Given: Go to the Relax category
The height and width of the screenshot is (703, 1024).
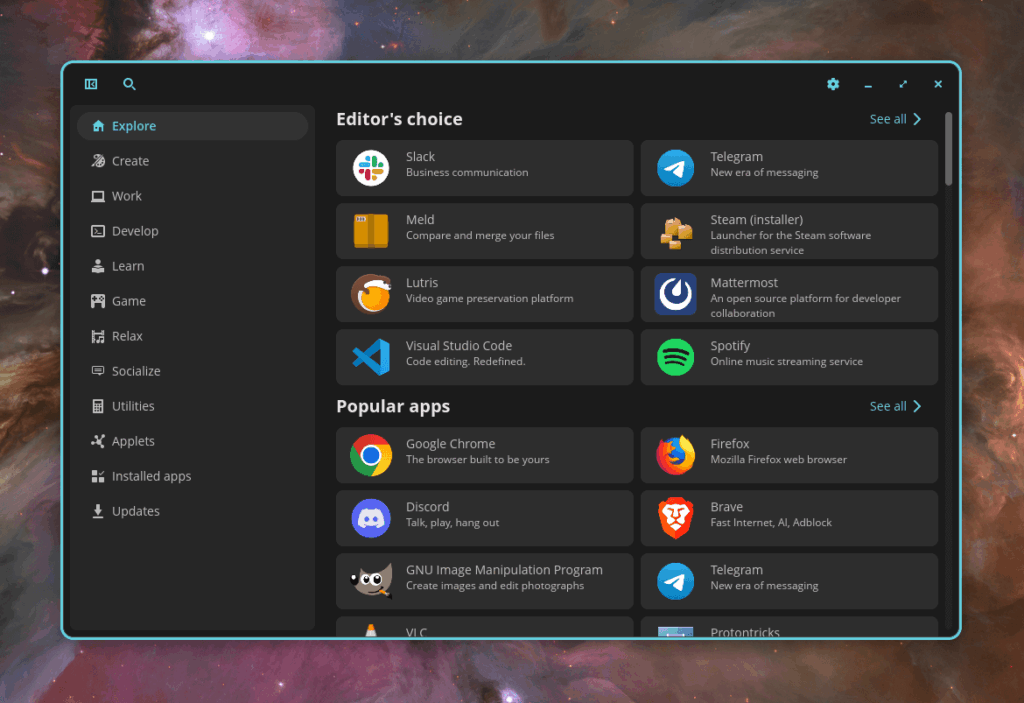Looking at the screenshot, I should (192, 336).
